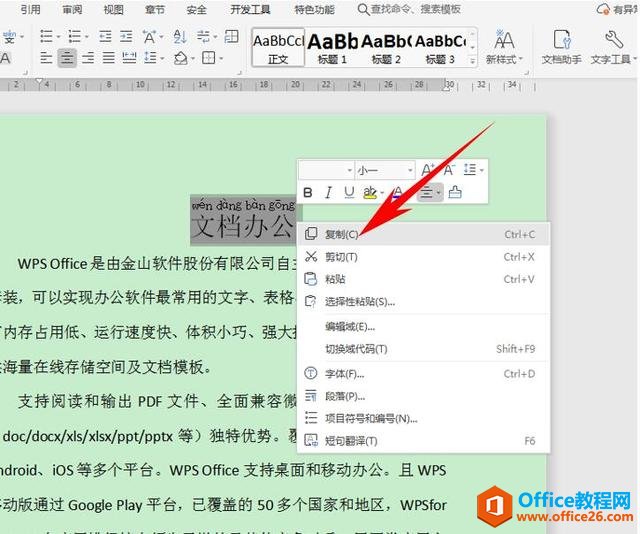Click the show/hide paragraph marks icon
The image size is (640, 534).
point(203,37)
